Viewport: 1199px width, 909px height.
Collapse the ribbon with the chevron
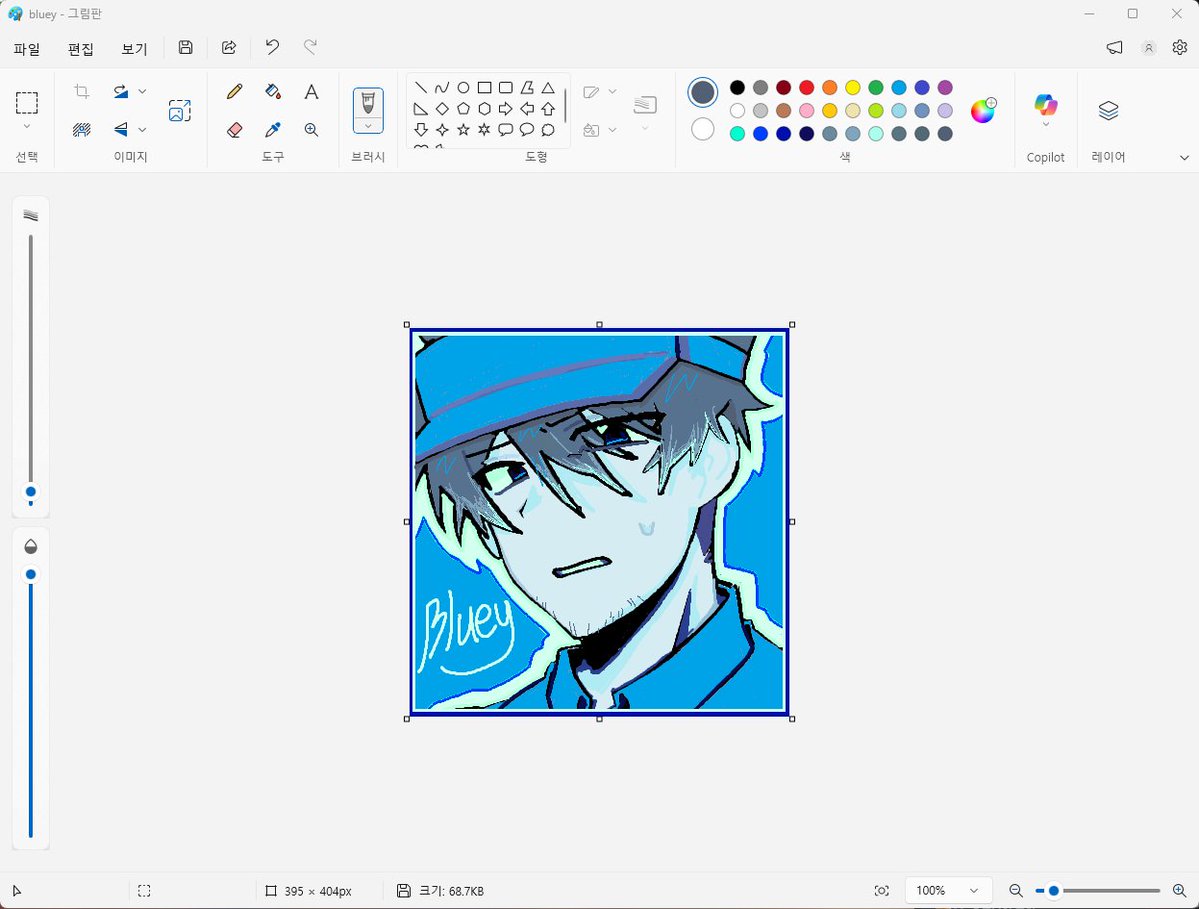[x=1184, y=157]
